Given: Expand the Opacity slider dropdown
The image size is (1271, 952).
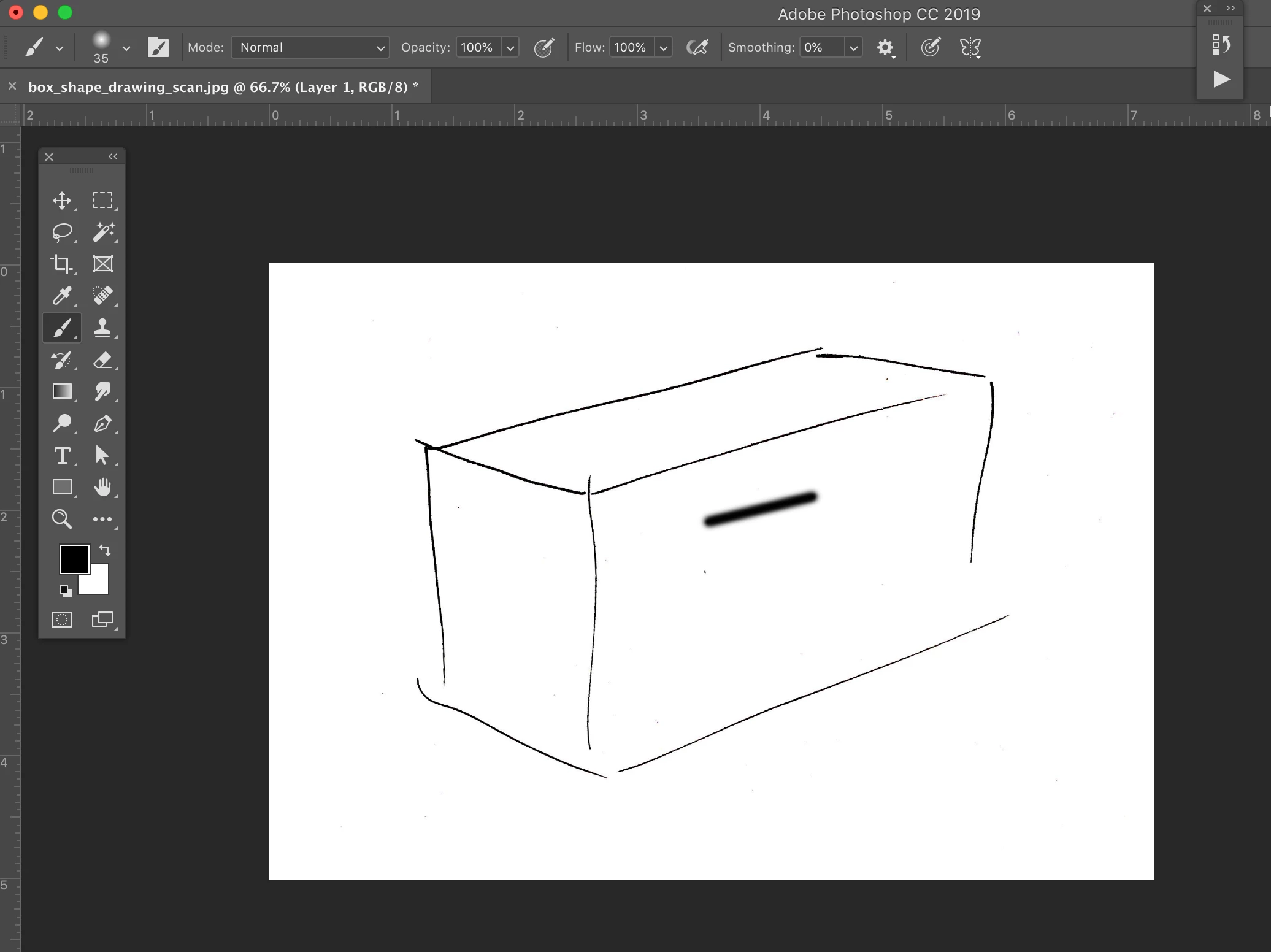Looking at the screenshot, I should 510,47.
